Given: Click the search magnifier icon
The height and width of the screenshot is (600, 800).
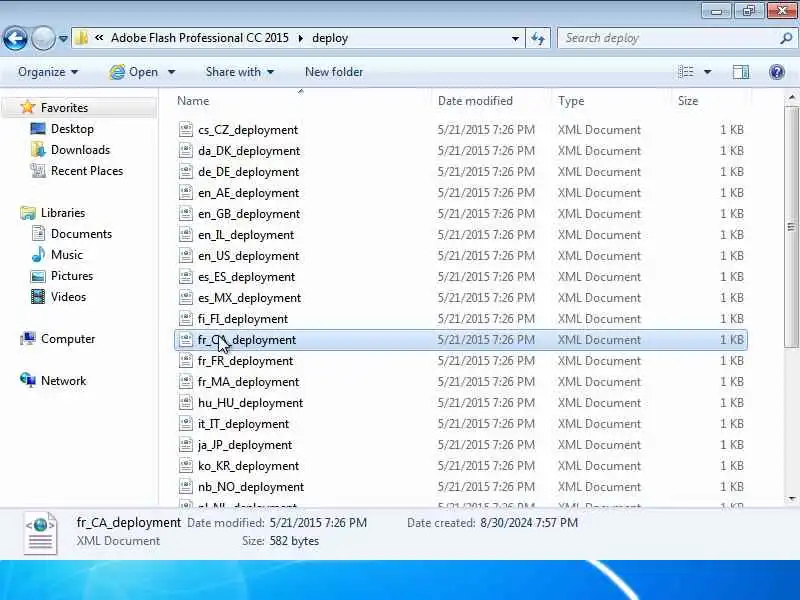Looking at the screenshot, I should pyautogui.click(x=786, y=38).
